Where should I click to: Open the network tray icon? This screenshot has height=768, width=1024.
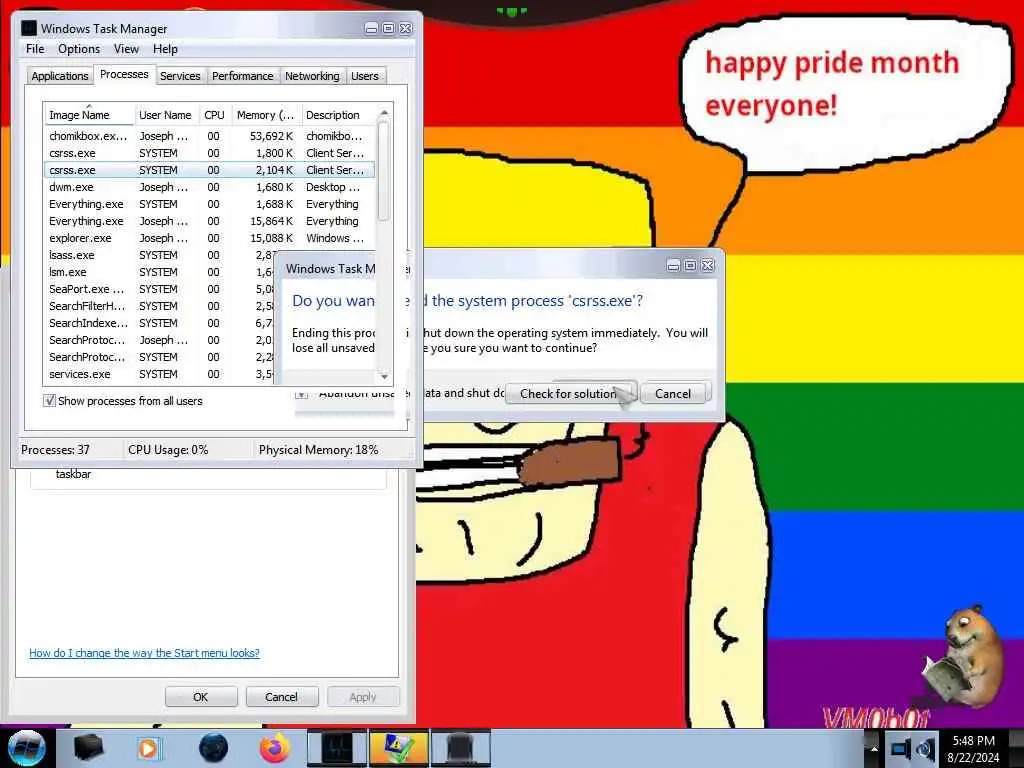[x=901, y=749]
